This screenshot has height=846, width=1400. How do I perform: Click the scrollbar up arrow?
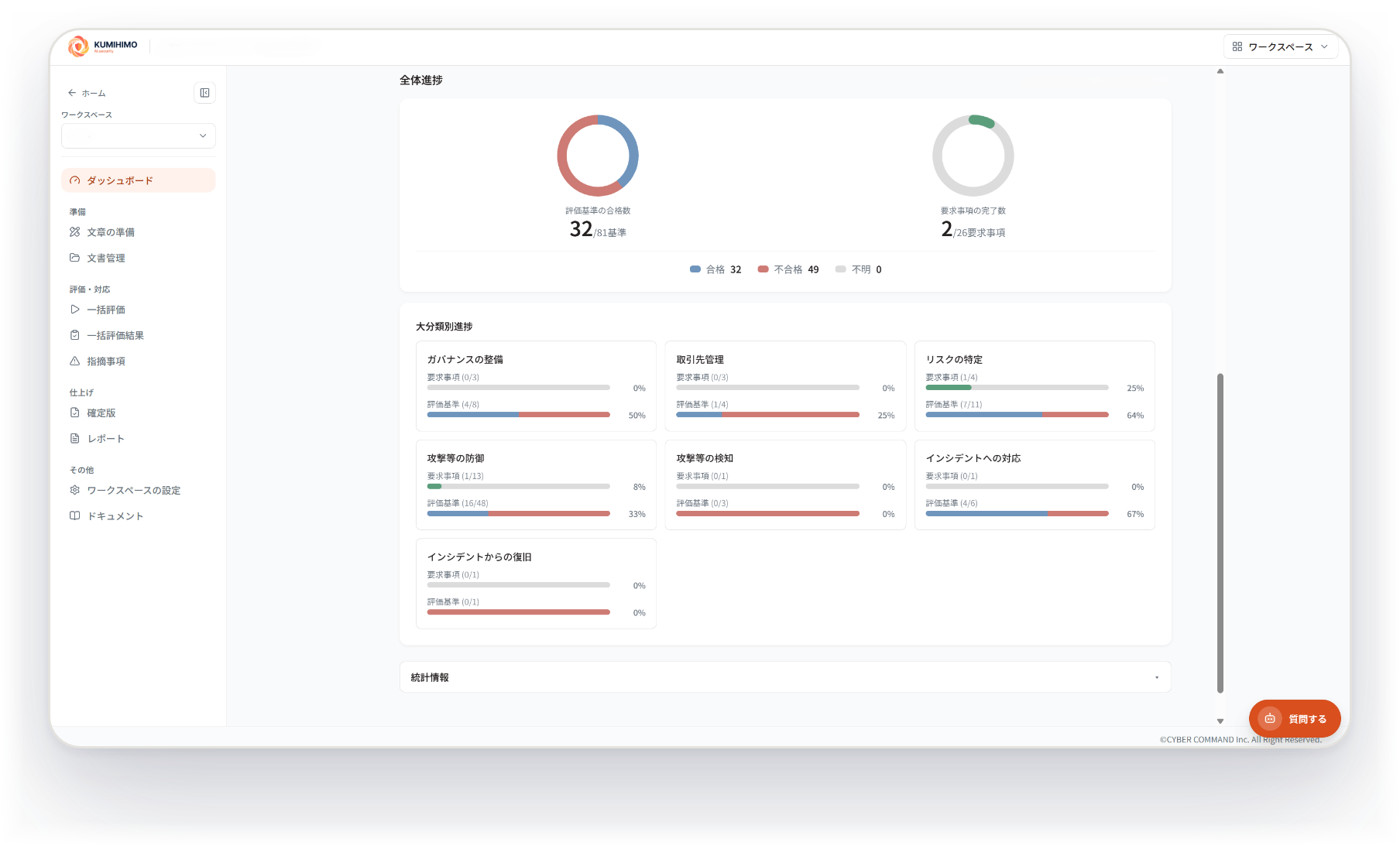1220,71
